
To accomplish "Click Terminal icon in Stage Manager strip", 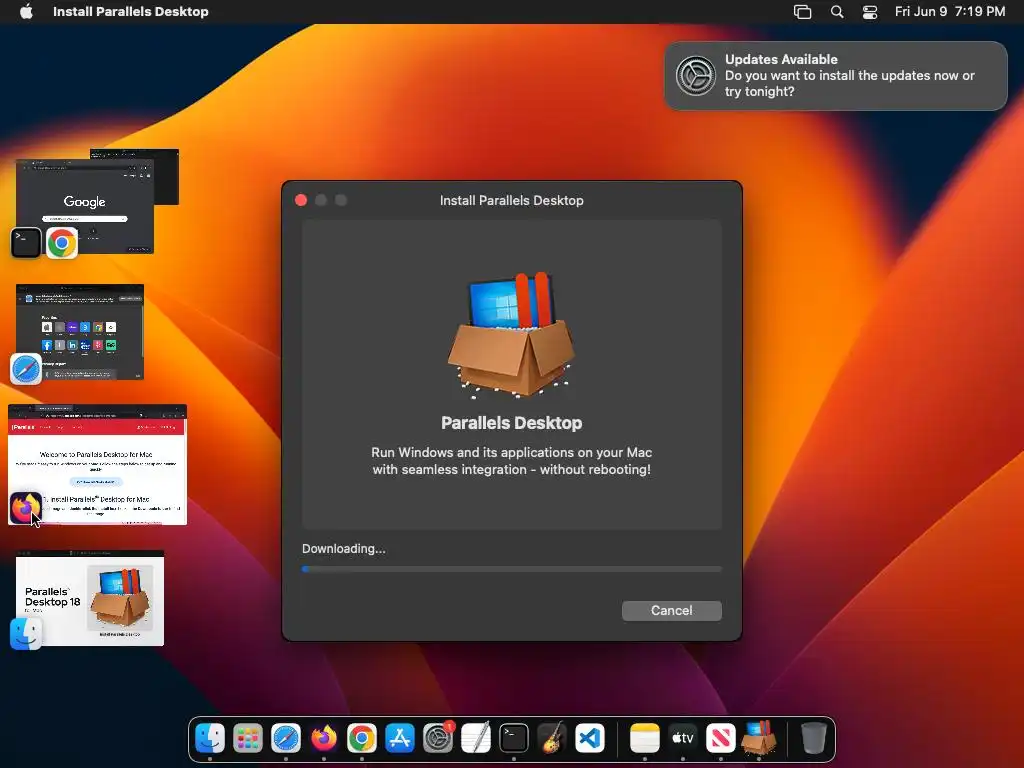I will (26, 242).
